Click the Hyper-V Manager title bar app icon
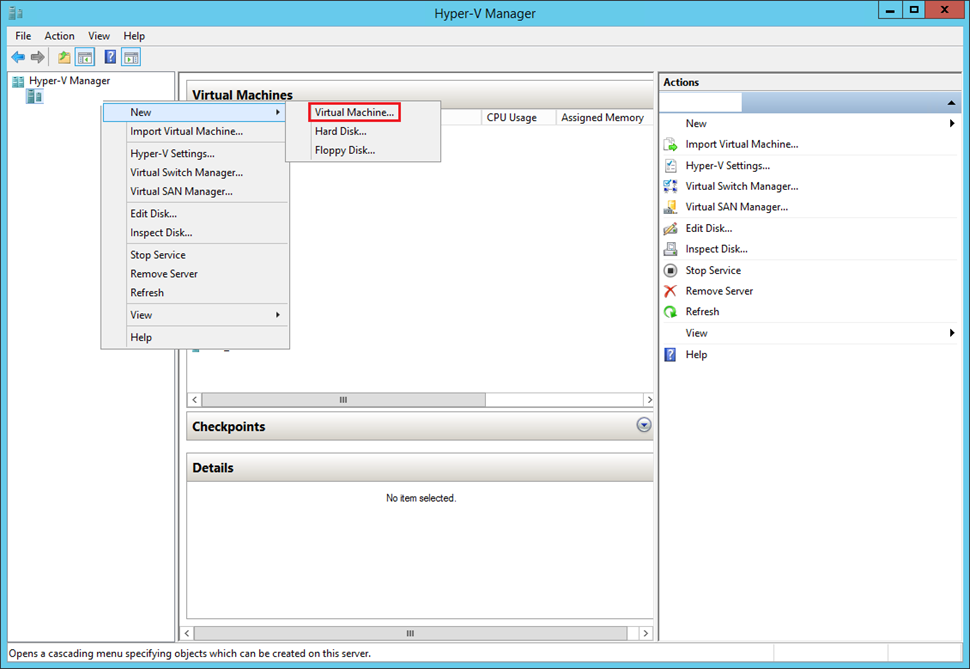The width and height of the screenshot is (970, 669). [16, 13]
